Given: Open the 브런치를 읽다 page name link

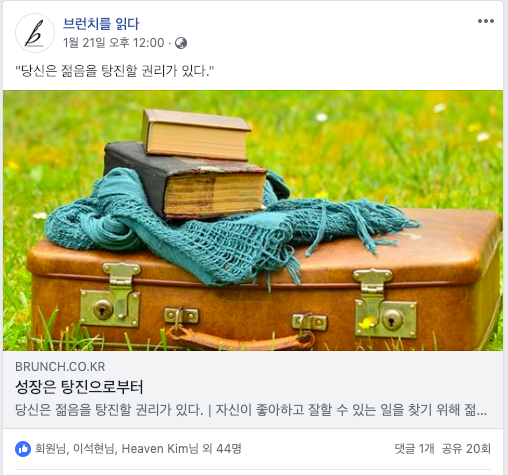Looking at the screenshot, I should click(101, 24).
